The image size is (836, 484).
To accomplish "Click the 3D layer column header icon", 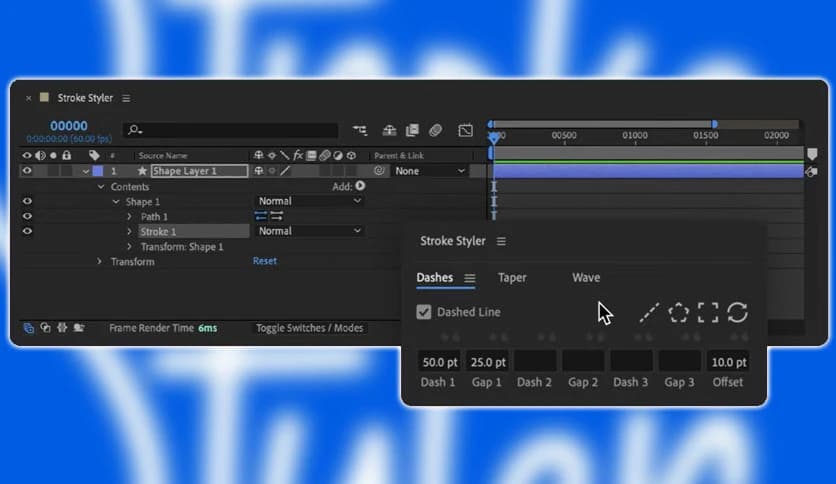I will coord(351,155).
